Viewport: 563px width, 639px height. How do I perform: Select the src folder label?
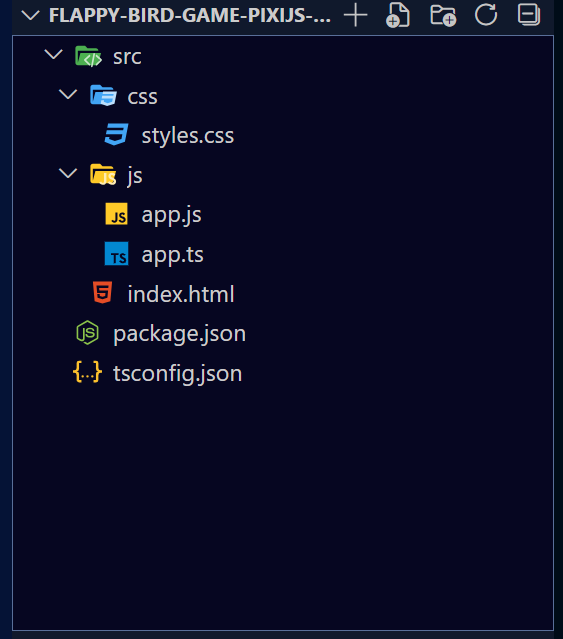tap(127, 57)
